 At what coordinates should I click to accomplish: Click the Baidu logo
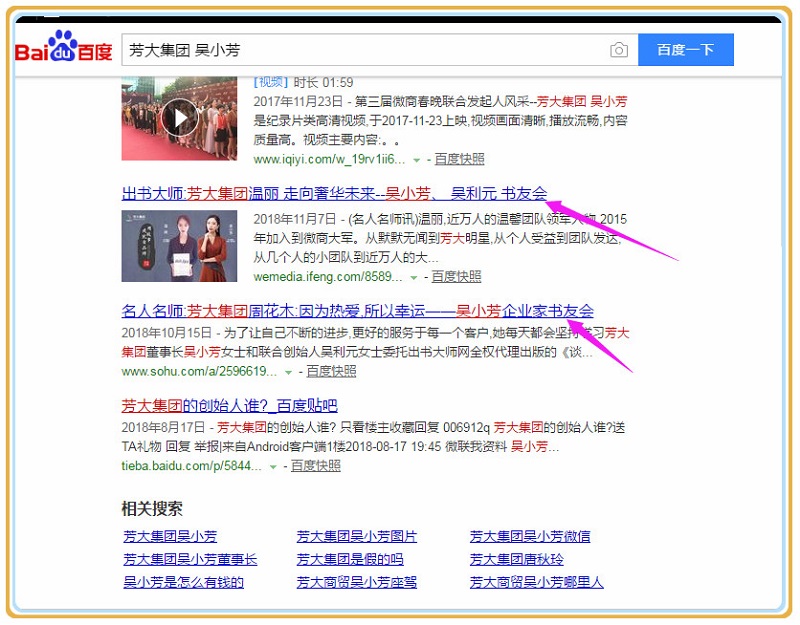(x=62, y=49)
